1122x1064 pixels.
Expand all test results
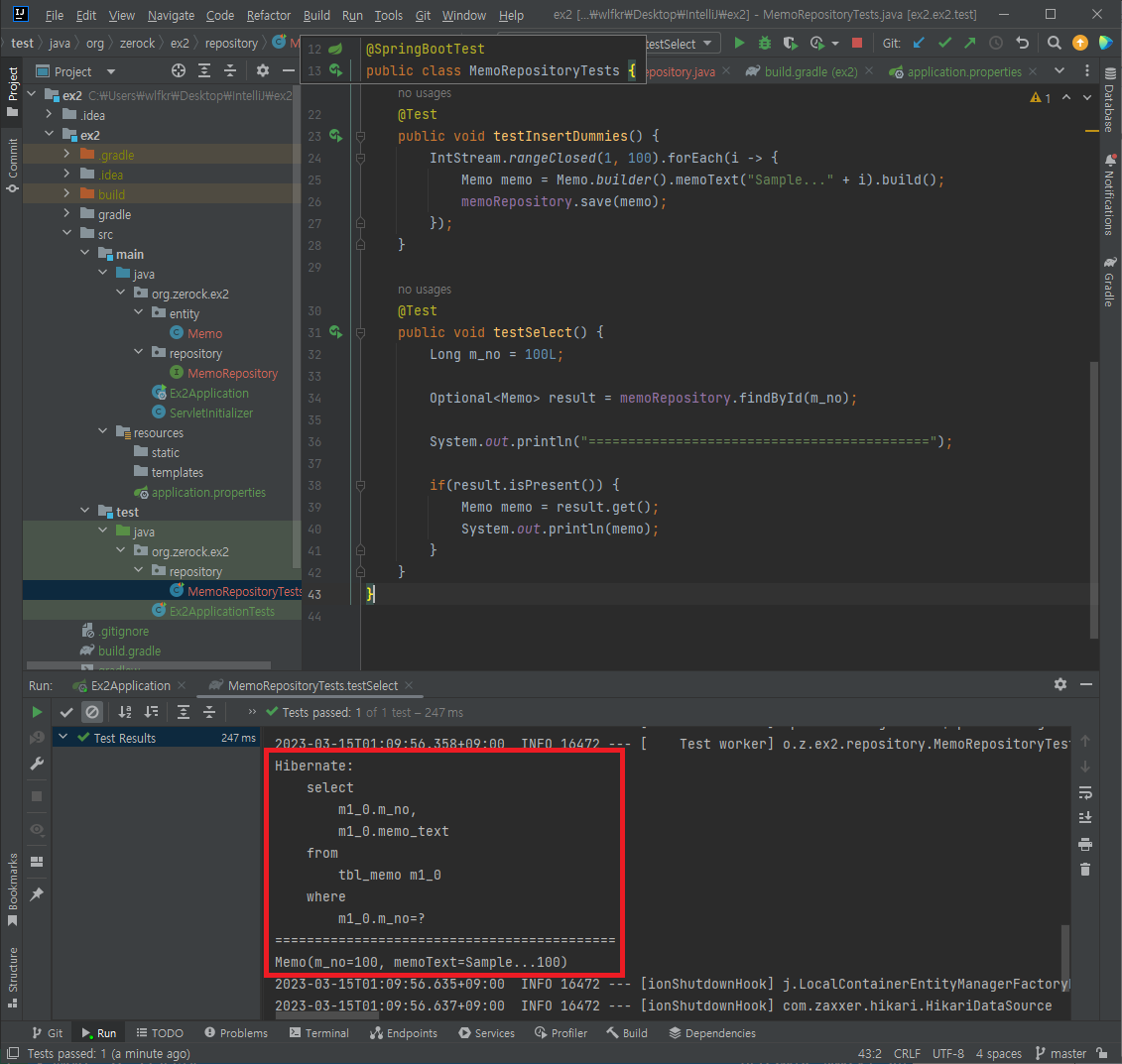(x=184, y=712)
